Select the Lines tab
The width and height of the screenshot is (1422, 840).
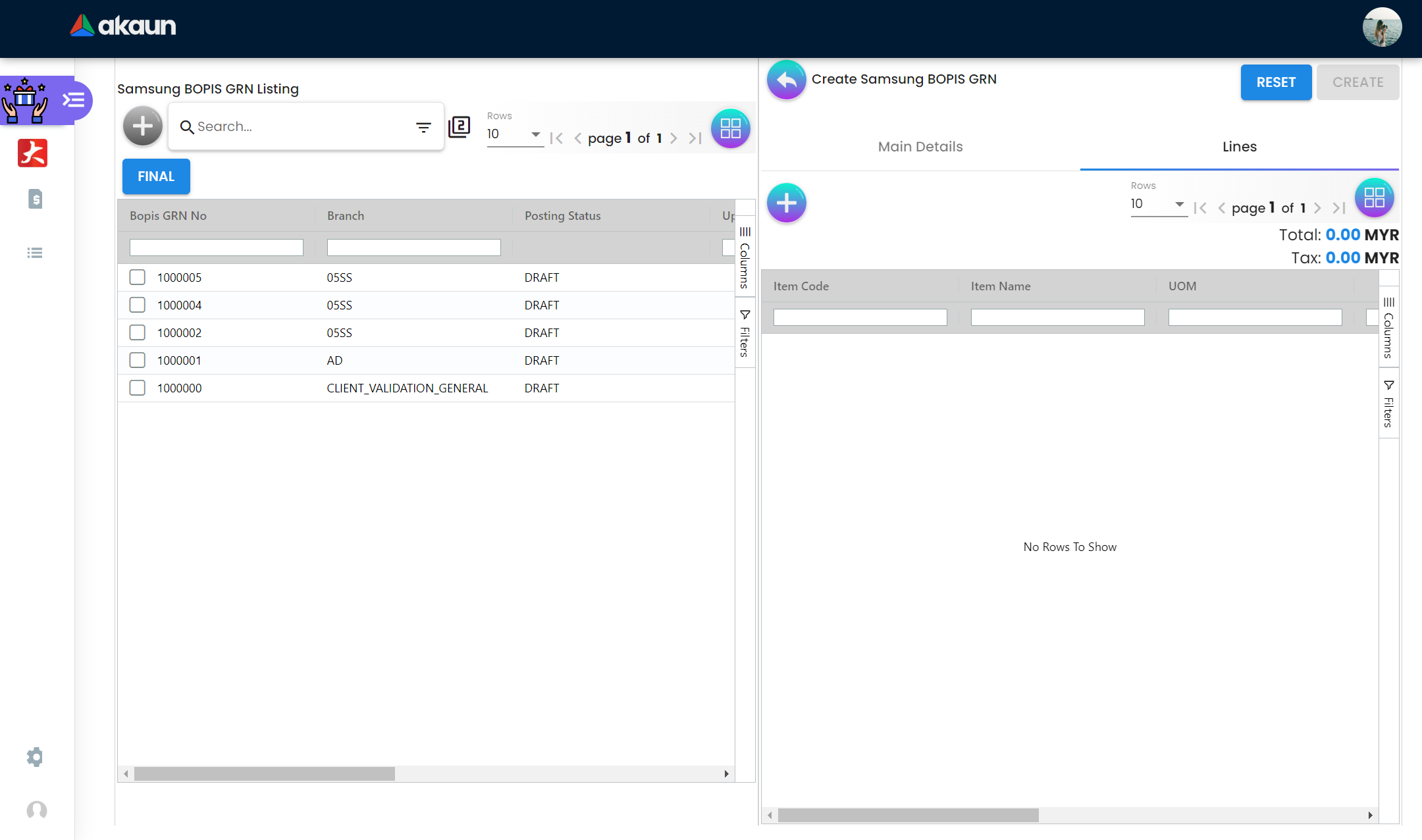point(1239,147)
